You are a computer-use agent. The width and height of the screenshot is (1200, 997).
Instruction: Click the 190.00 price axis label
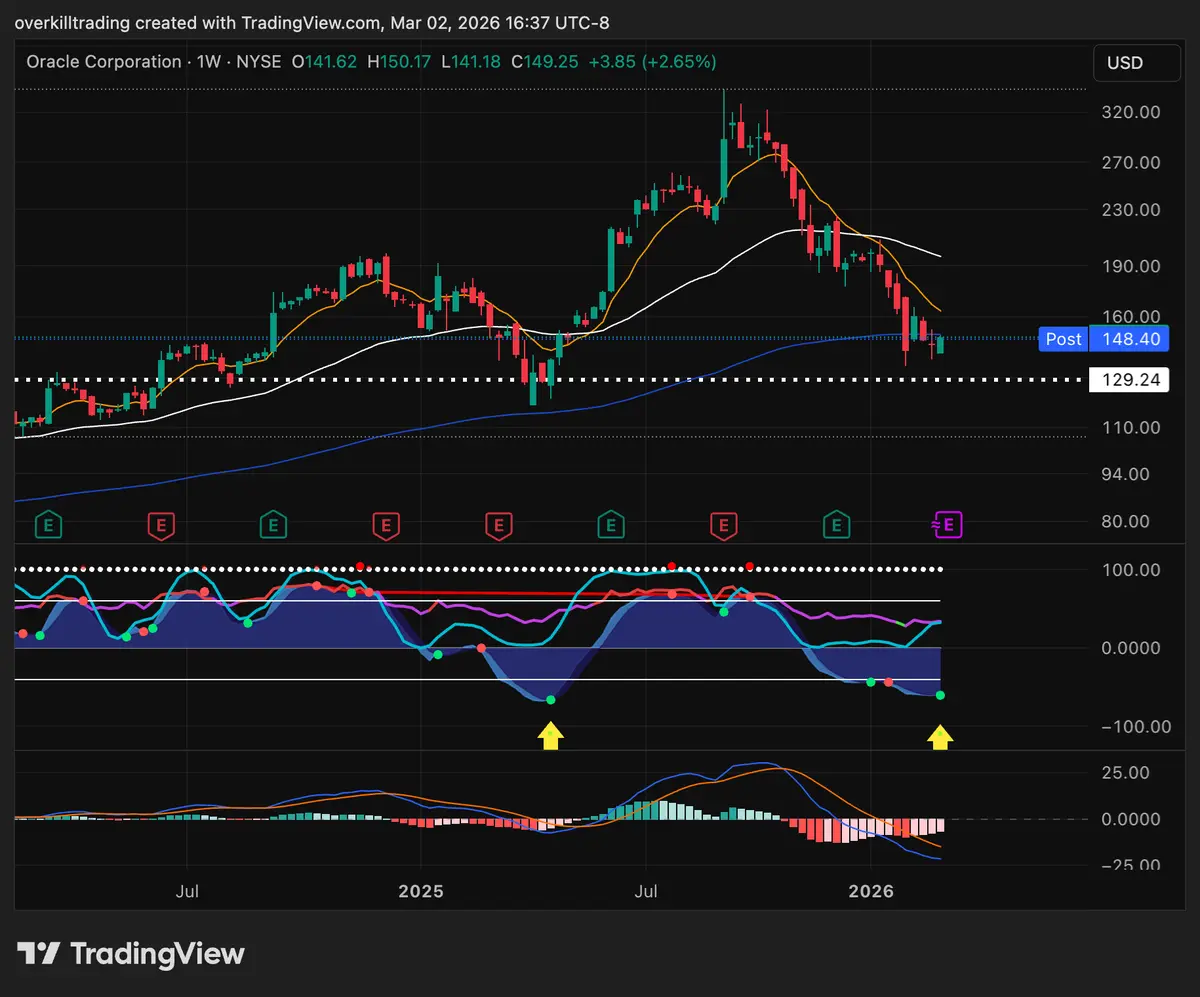[x=1130, y=266]
